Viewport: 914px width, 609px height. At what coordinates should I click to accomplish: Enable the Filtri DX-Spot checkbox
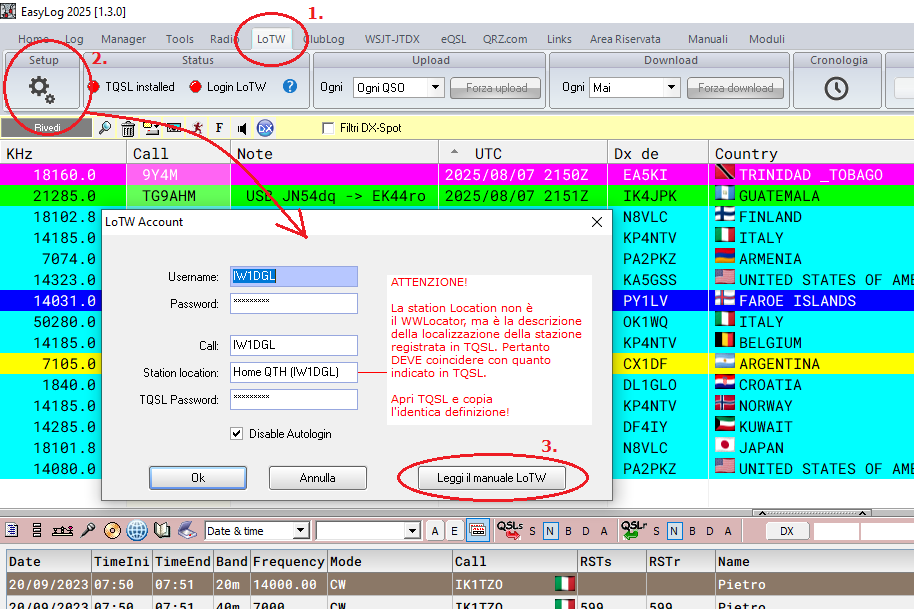coord(328,128)
